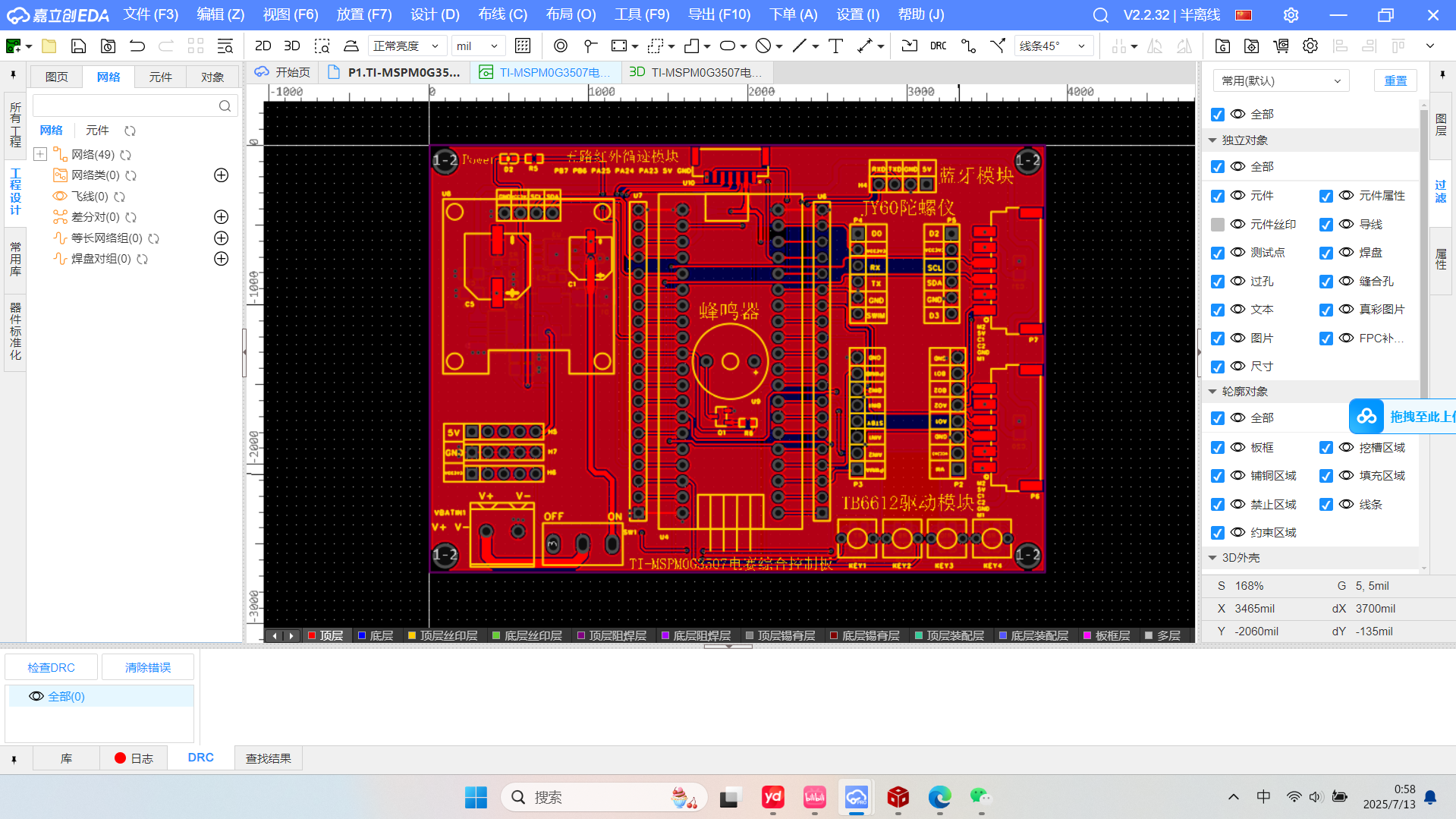Open the PCB settings gear on toolbar
The height and width of the screenshot is (819, 1456).
pos(1310,46)
